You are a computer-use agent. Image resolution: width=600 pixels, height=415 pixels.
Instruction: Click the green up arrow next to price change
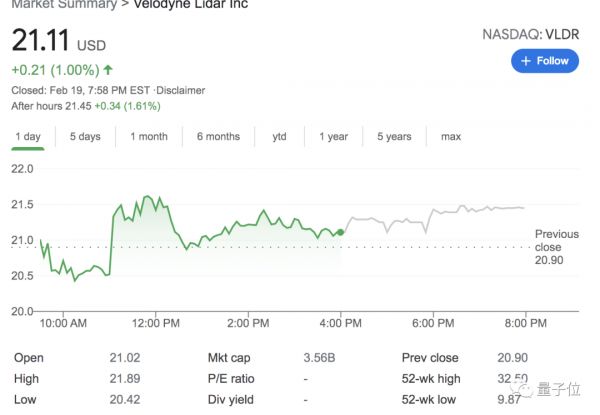tap(108, 70)
